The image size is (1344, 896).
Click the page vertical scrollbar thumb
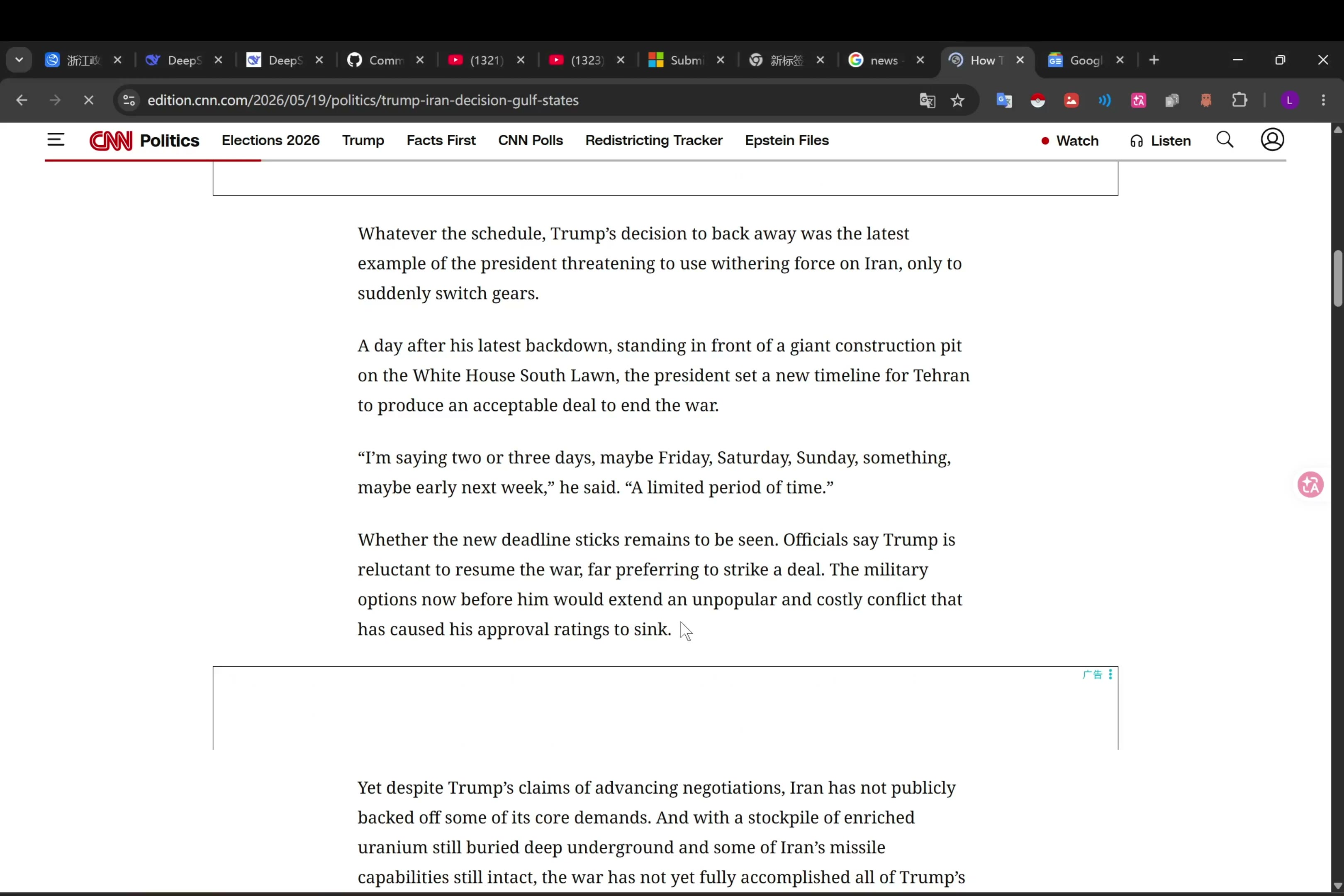click(1338, 278)
